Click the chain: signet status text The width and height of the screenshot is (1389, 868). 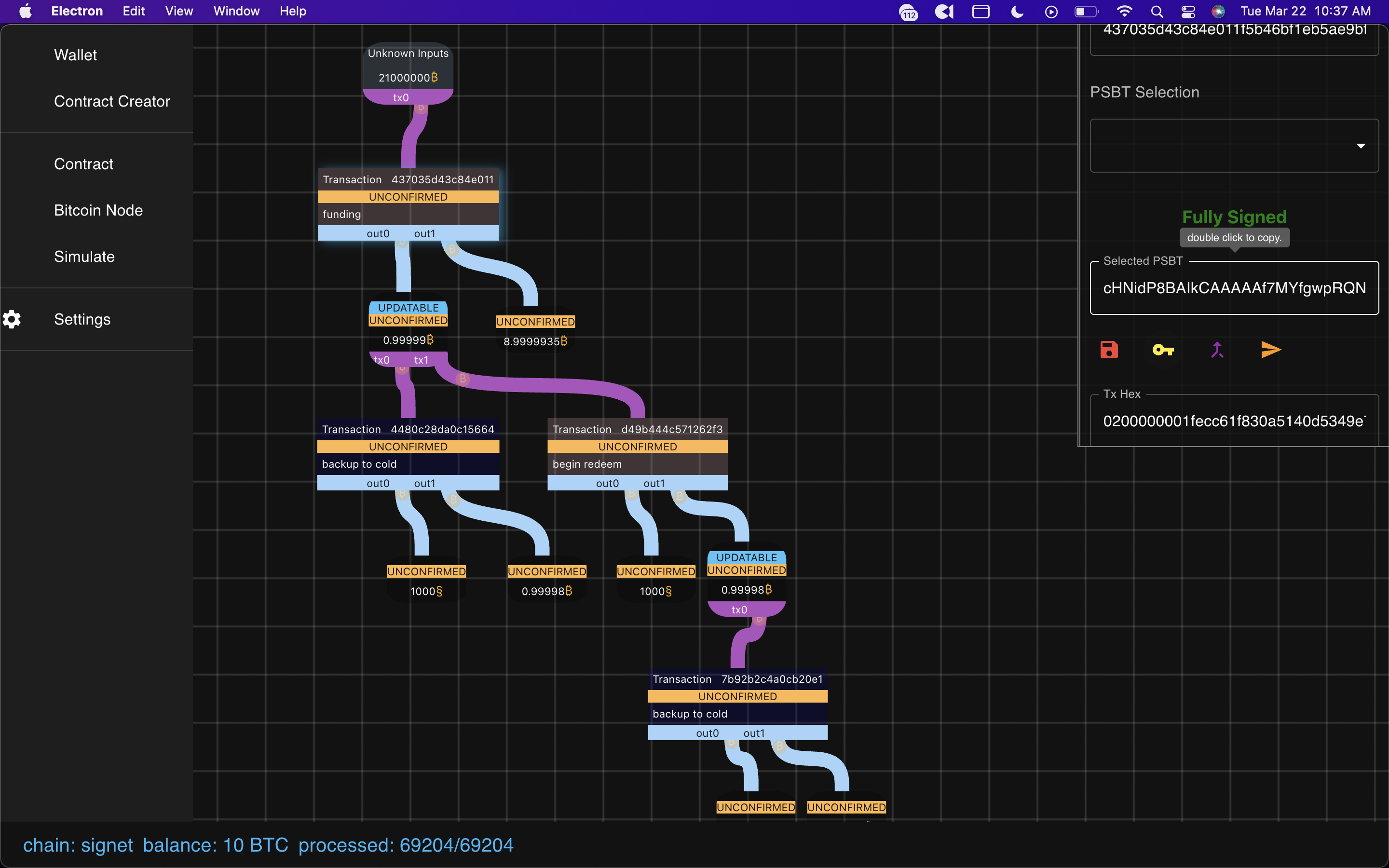tap(78, 845)
